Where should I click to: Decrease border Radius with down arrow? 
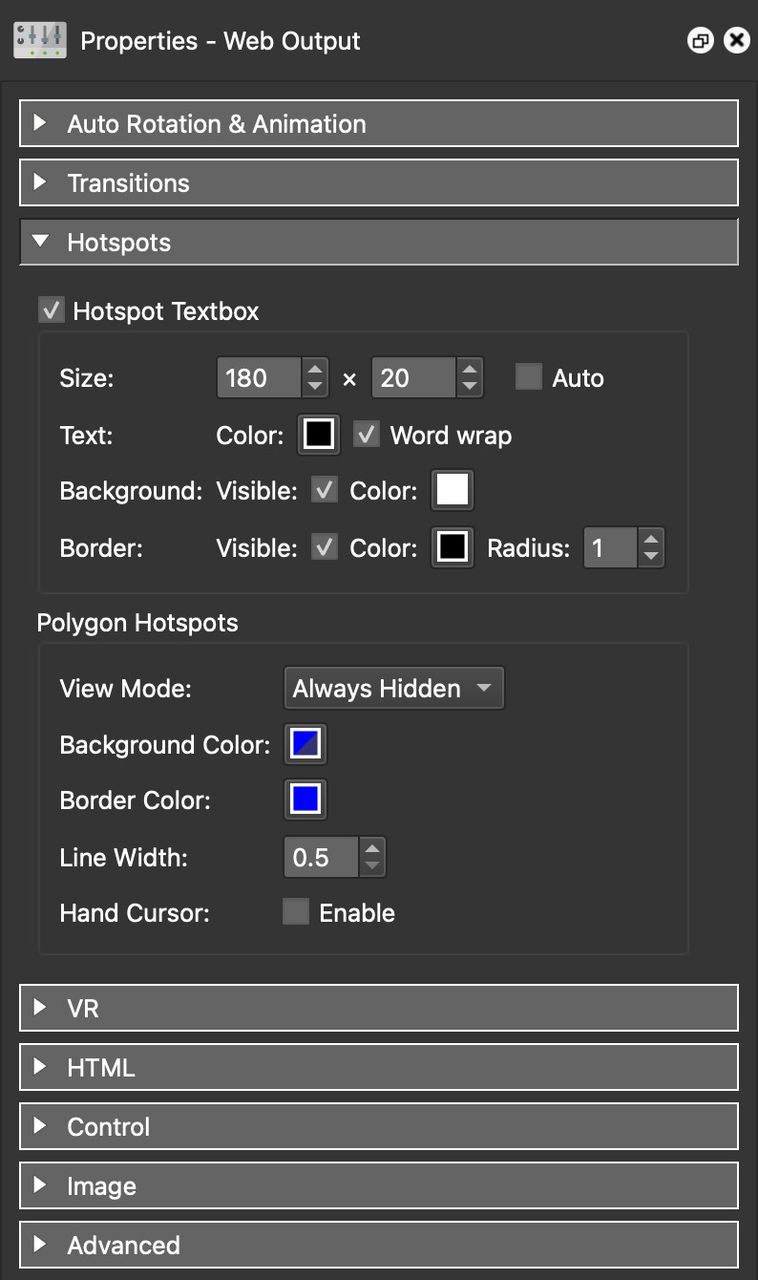click(651, 558)
